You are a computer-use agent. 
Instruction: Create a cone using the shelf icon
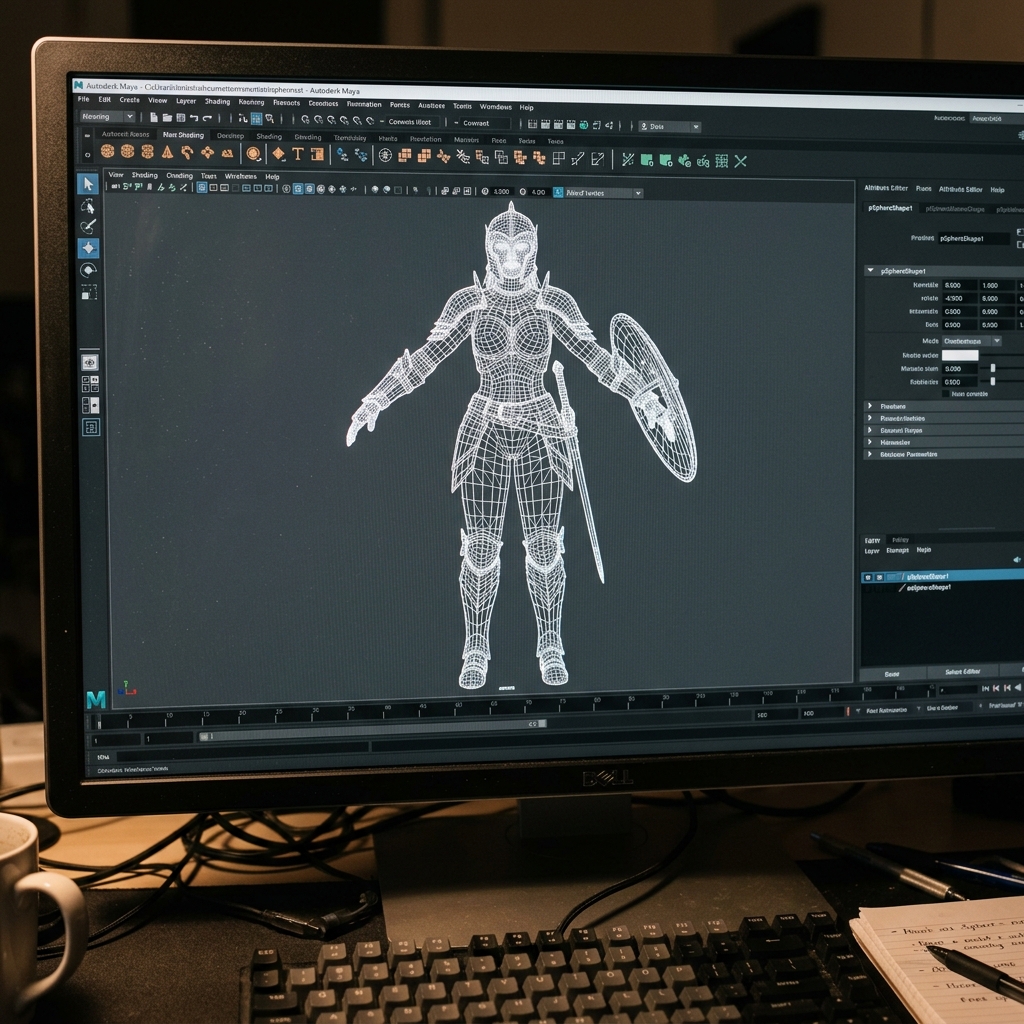click(167, 152)
